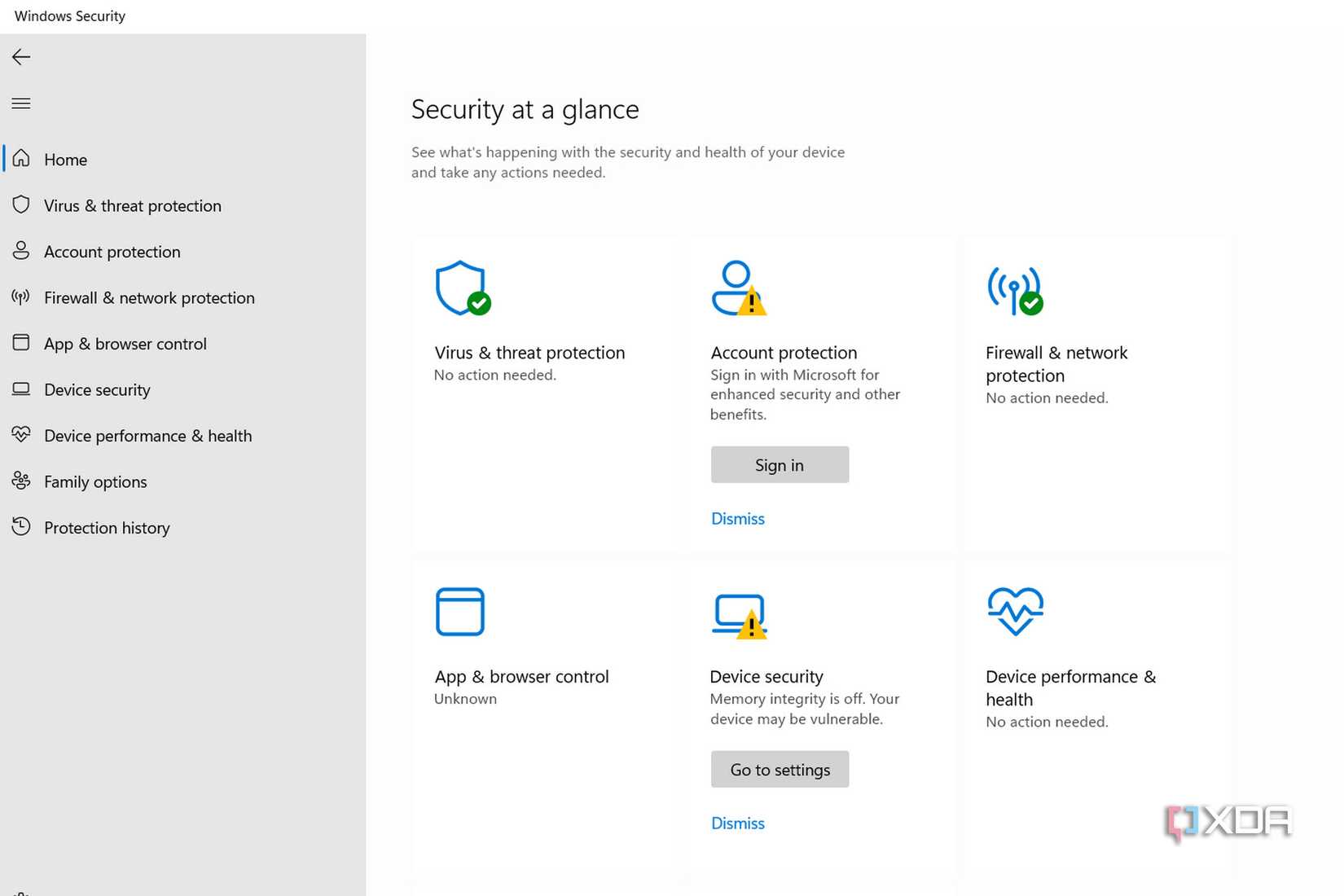The width and height of the screenshot is (1344, 896).
Task: Dismiss the Device security warning
Action: (x=737, y=823)
